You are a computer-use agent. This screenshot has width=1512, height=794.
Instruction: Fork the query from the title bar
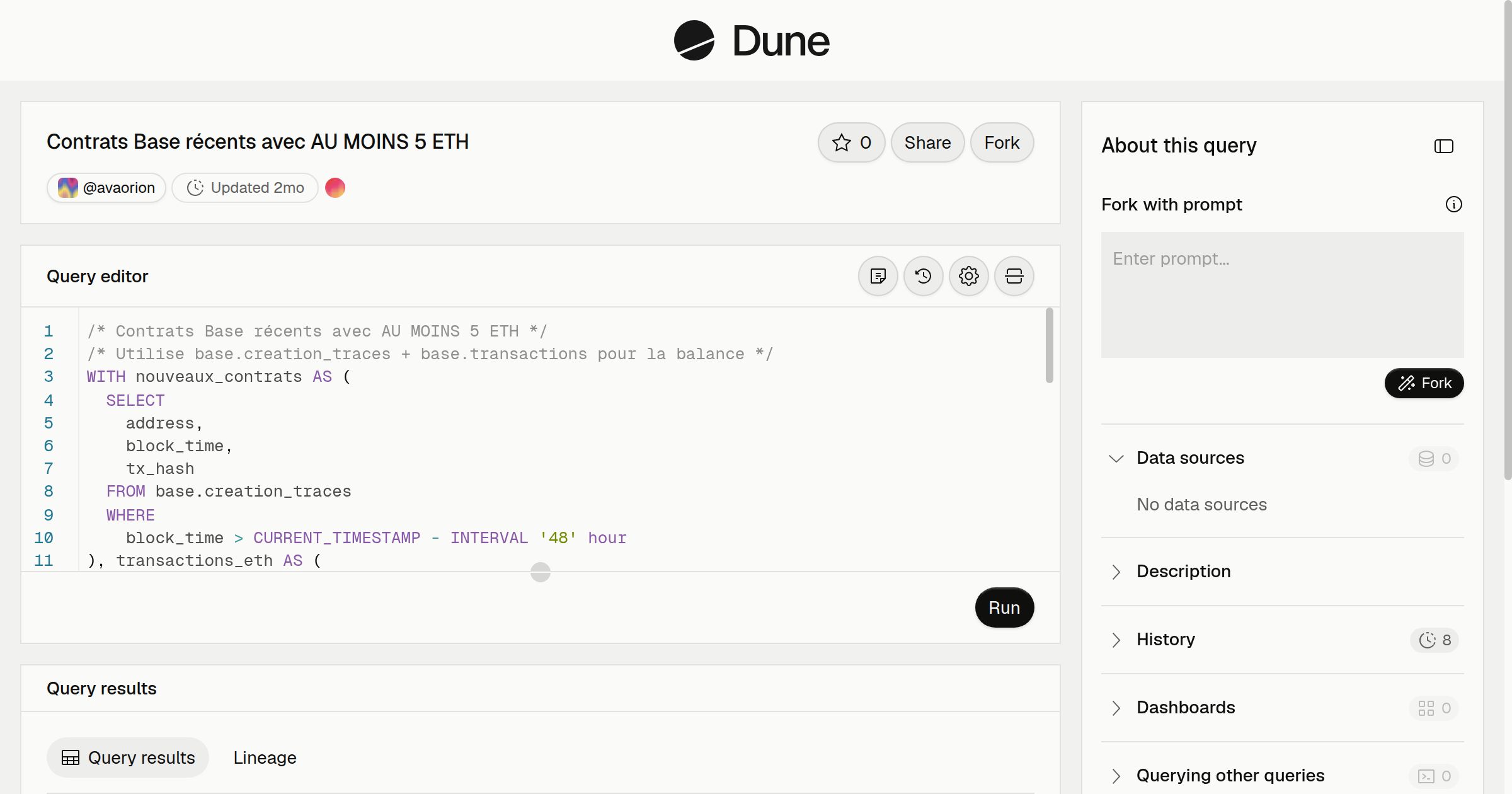click(x=1002, y=142)
